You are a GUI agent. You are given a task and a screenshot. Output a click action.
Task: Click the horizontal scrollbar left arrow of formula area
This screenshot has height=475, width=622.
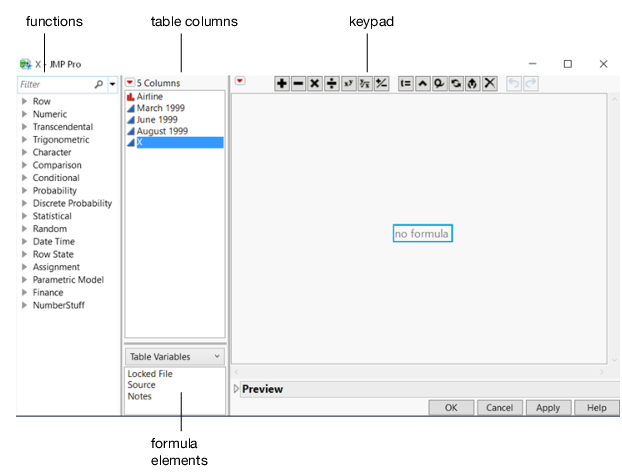(x=236, y=372)
